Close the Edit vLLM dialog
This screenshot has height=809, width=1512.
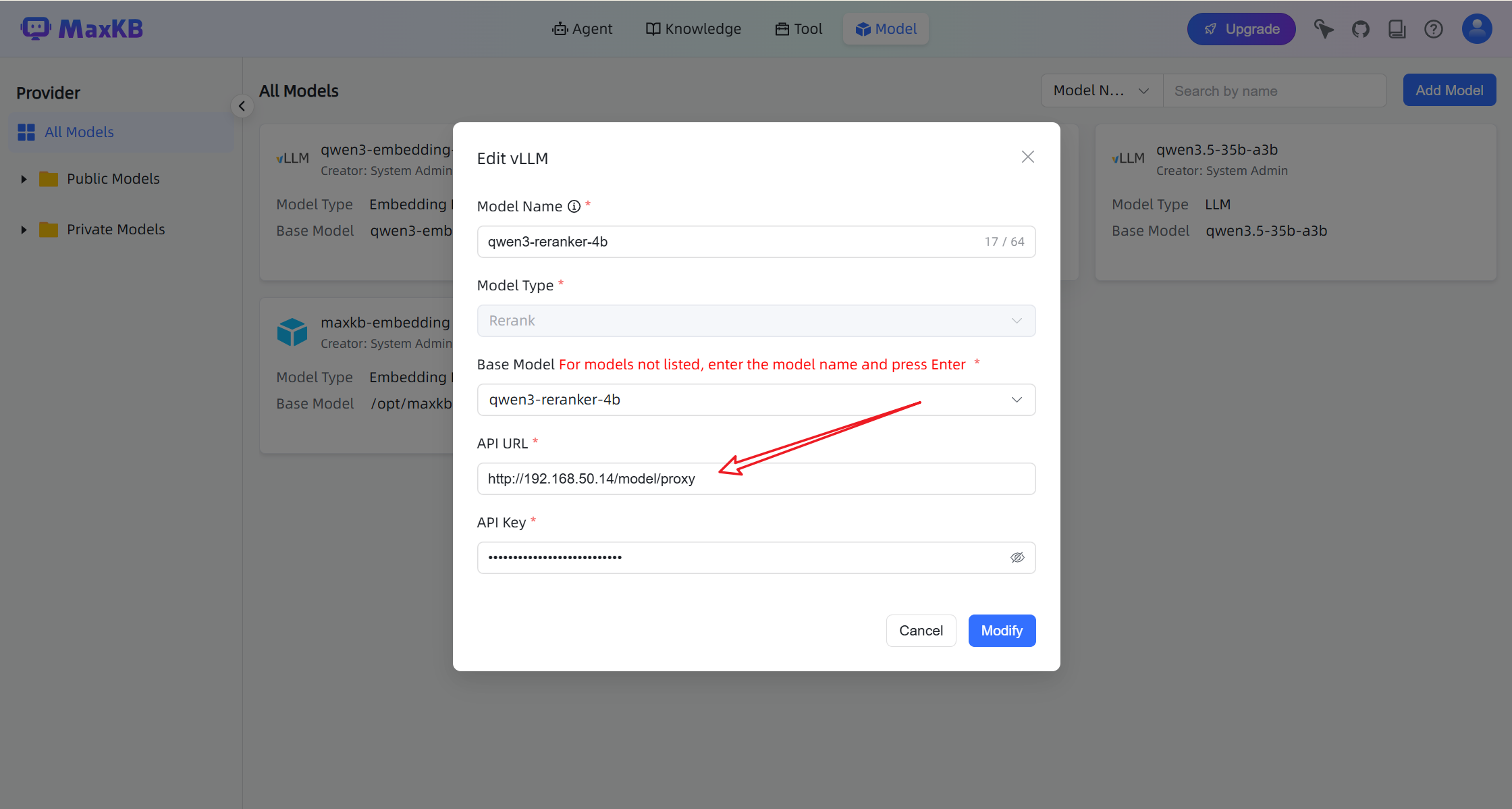coord(1027,157)
